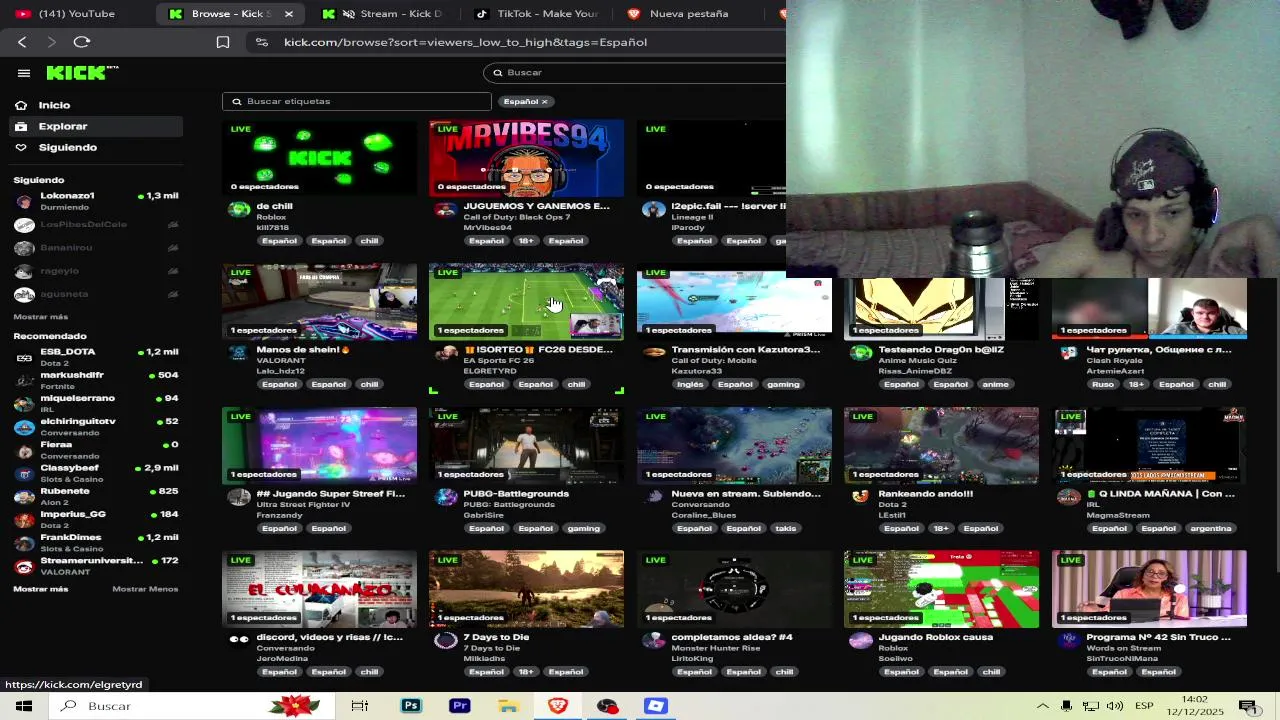1280x720 pixels.
Task: Expand Mostrar más under Recomendado
Action: (41, 589)
